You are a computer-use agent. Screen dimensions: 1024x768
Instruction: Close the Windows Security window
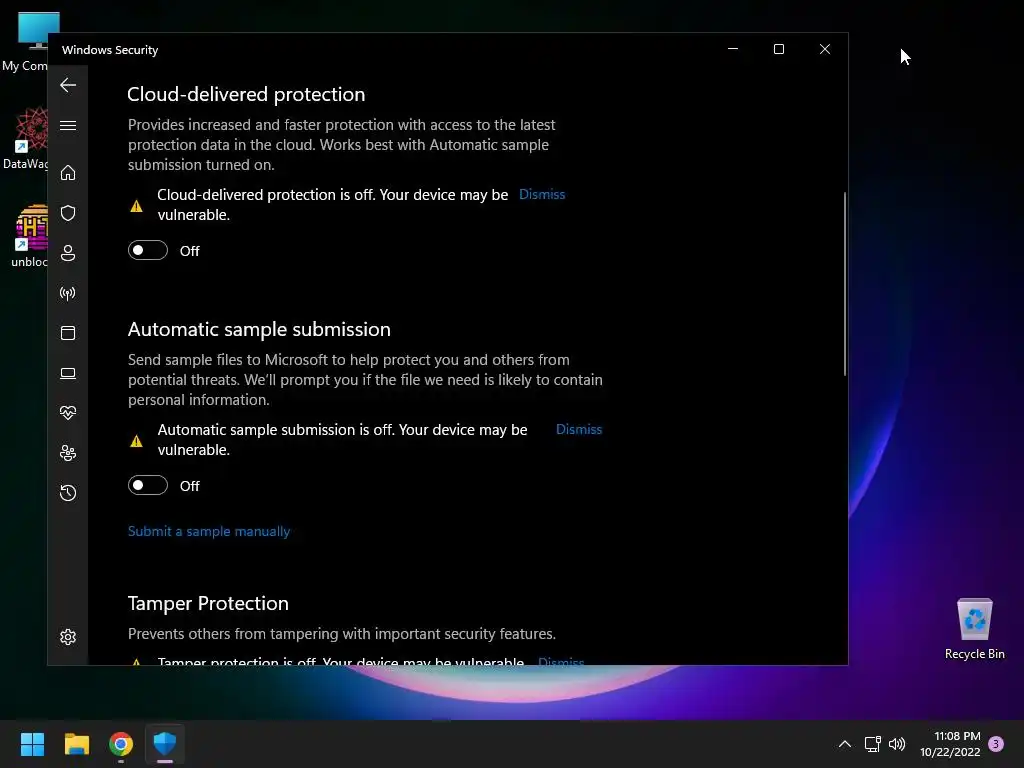(825, 49)
